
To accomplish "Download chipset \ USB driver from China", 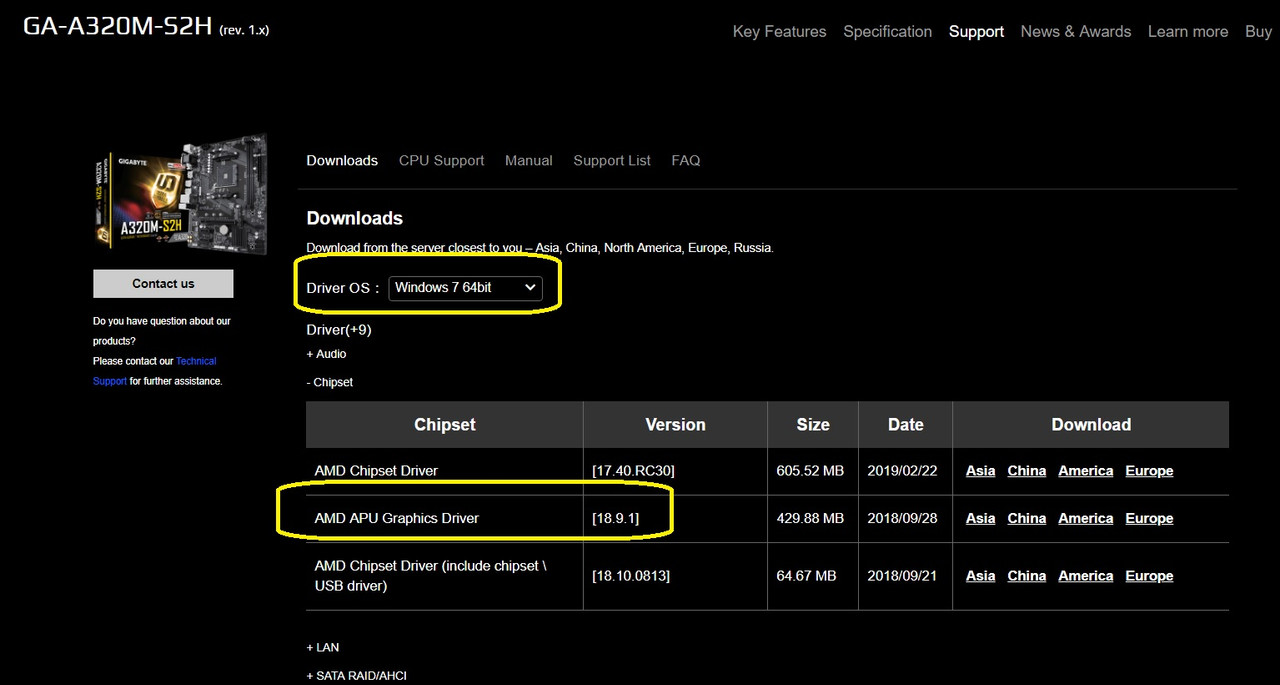I will pyautogui.click(x=1026, y=576).
